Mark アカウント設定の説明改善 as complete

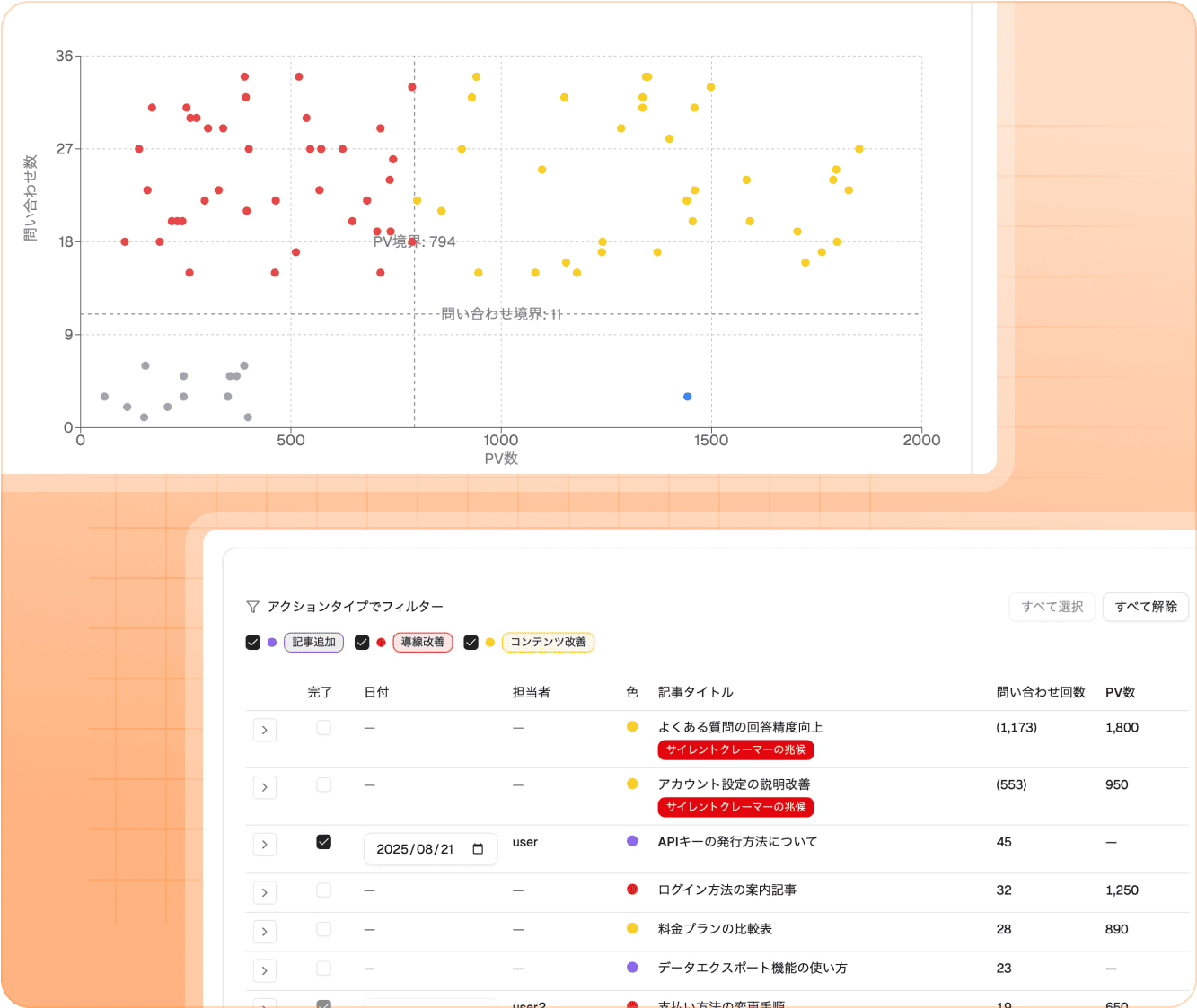click(x=324, y=785)
